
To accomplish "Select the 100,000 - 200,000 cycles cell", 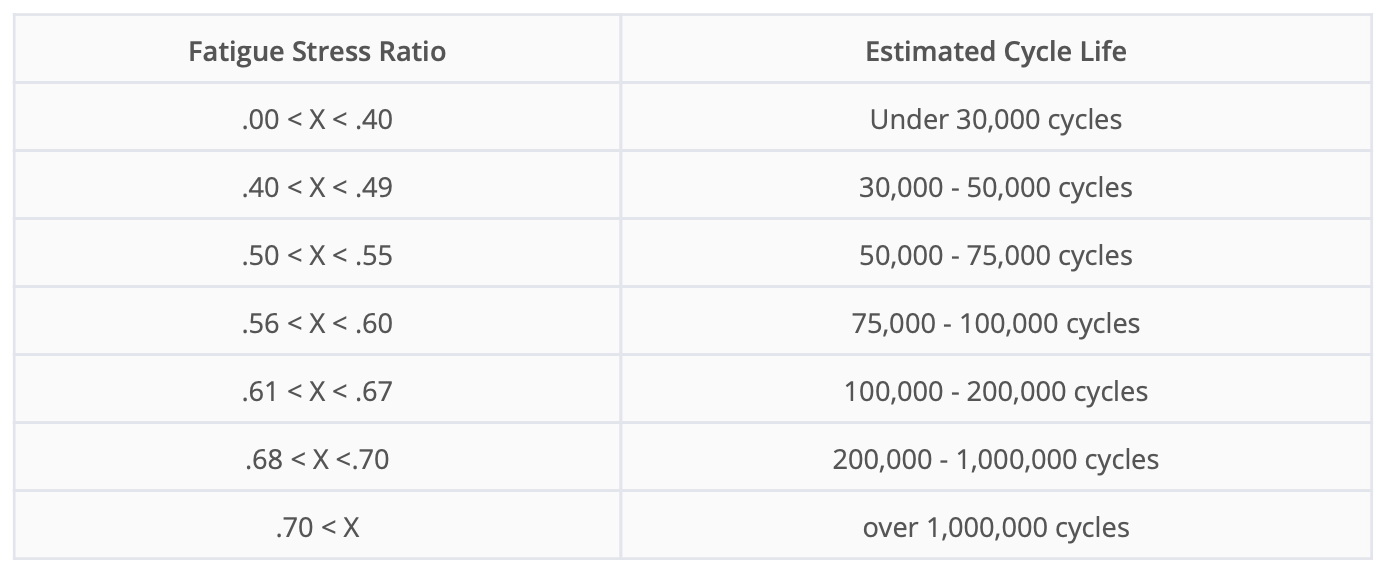I will (x=995, y=391).
